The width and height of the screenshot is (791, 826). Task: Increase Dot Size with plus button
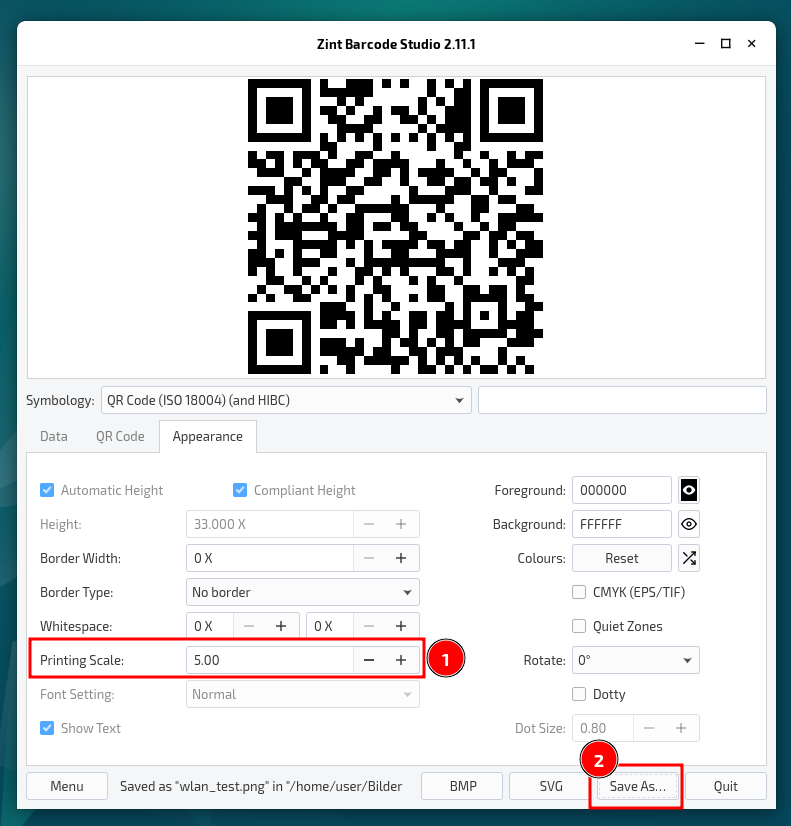[681, 728]
